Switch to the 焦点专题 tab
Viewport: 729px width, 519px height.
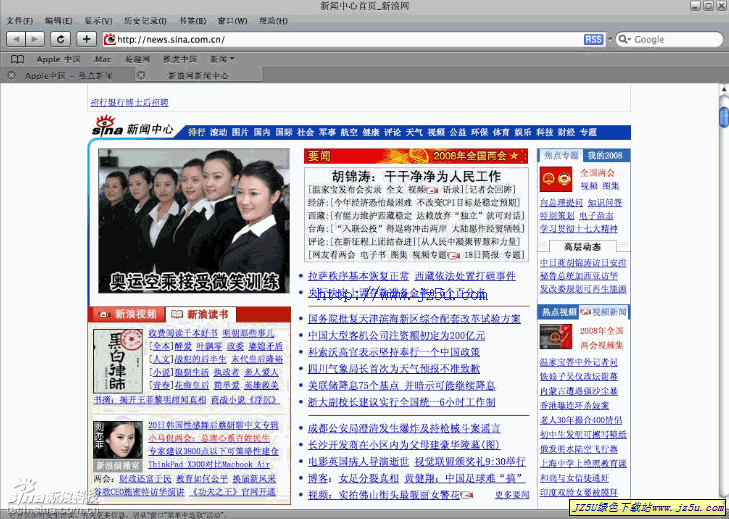coord(561,155)
